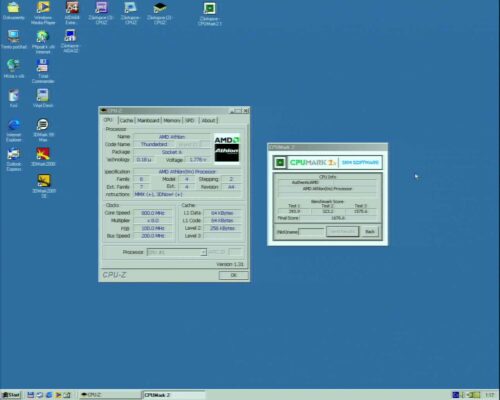
Task: Open the Připojit k síti Internet icon
Action: pyautogui.click(x=43, y=42)
